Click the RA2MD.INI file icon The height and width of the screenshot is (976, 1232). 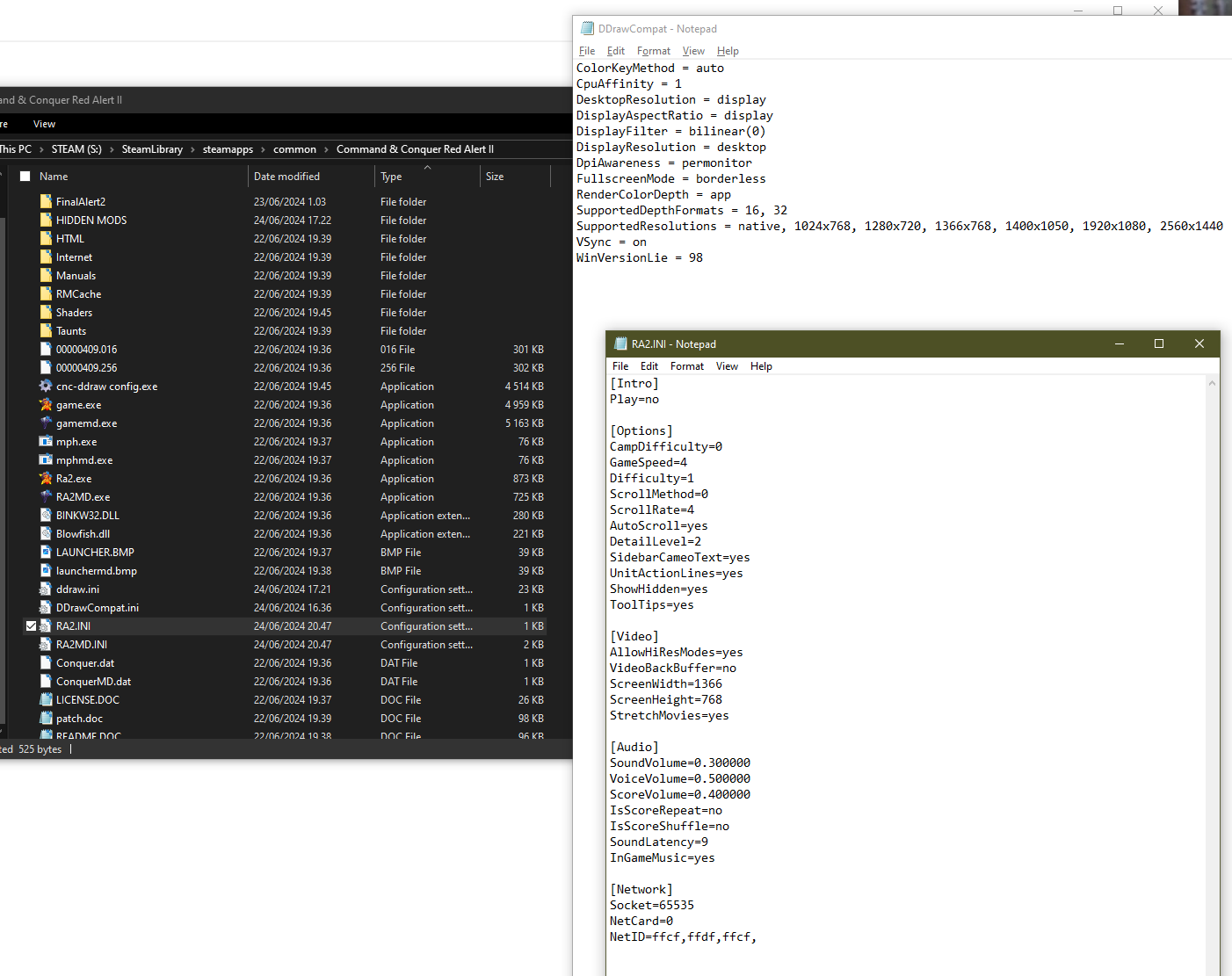pyautogui.click(x=46, y=644)
